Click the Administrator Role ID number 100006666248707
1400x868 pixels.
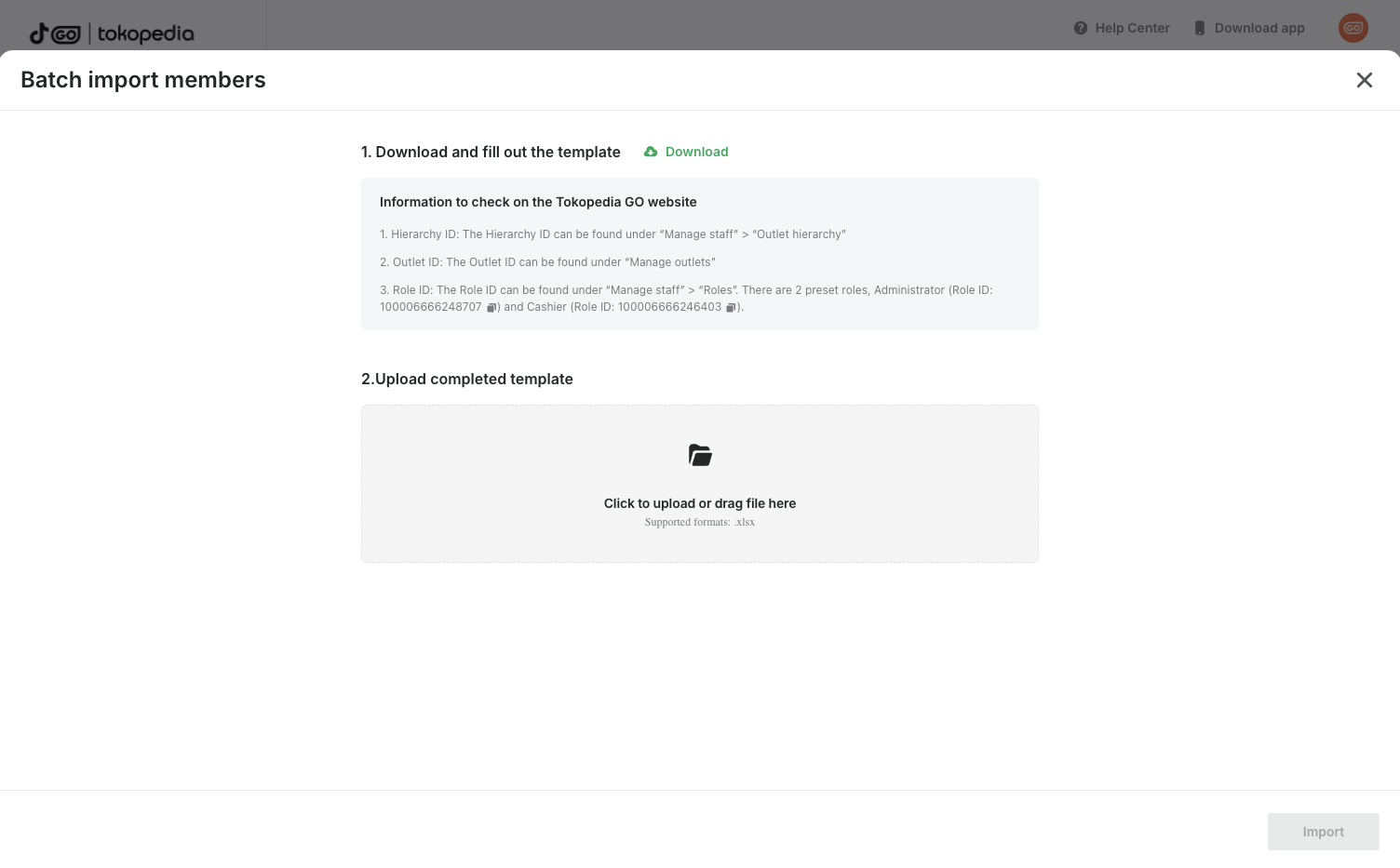click(431, 307)
